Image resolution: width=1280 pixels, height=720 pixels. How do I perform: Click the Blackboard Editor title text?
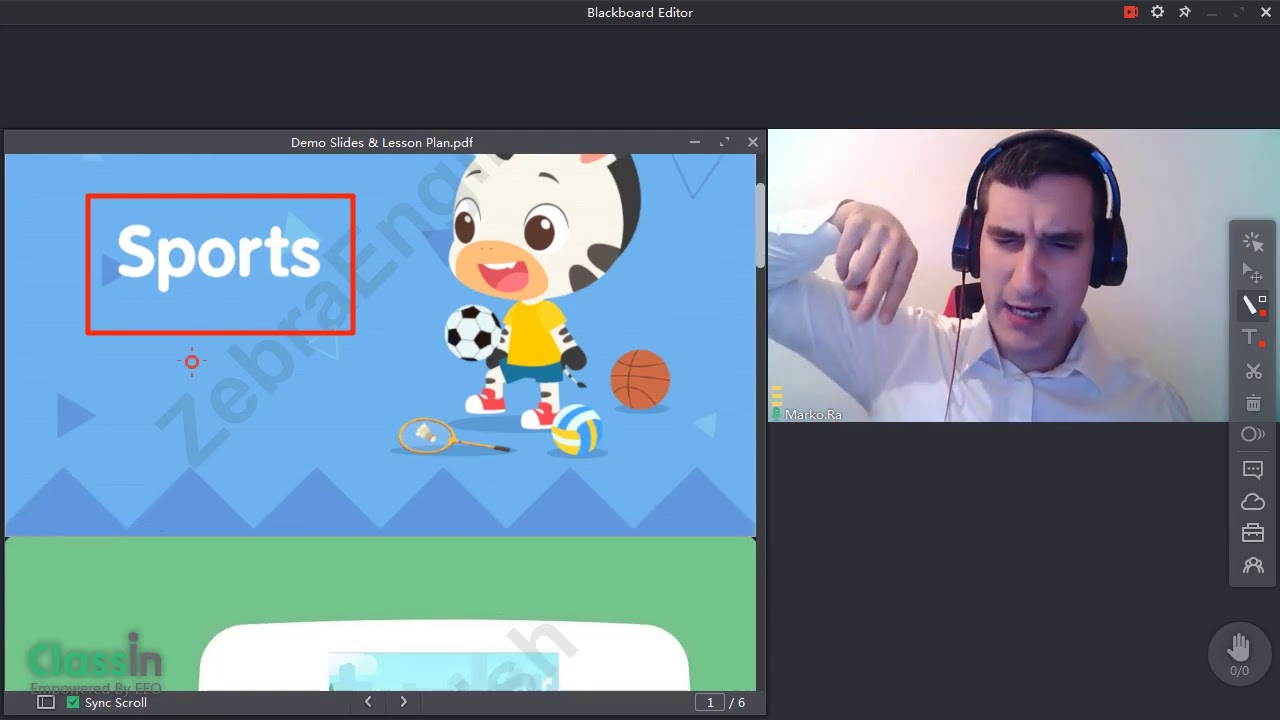coord(640,12)
